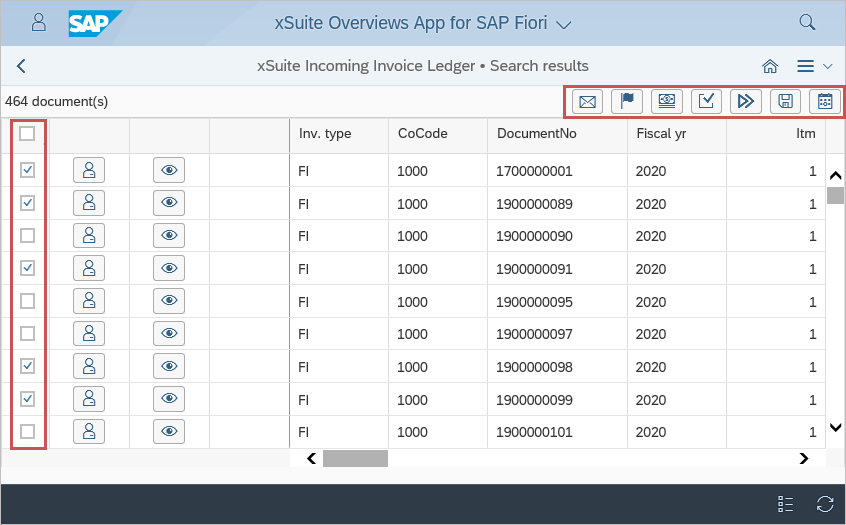The height and width of the screenshot is (525, 846).
Task: Open the user profile icon
Action: (x=38, y=22)
